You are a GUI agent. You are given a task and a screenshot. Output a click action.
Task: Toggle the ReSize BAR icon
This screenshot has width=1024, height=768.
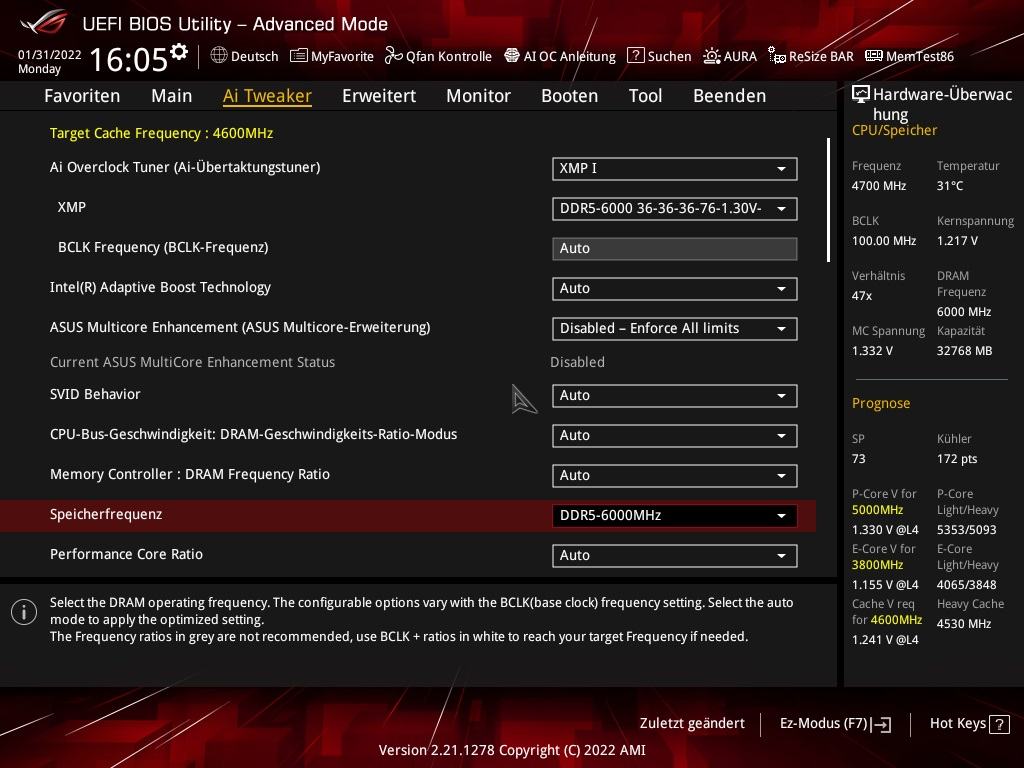point(776,56)
